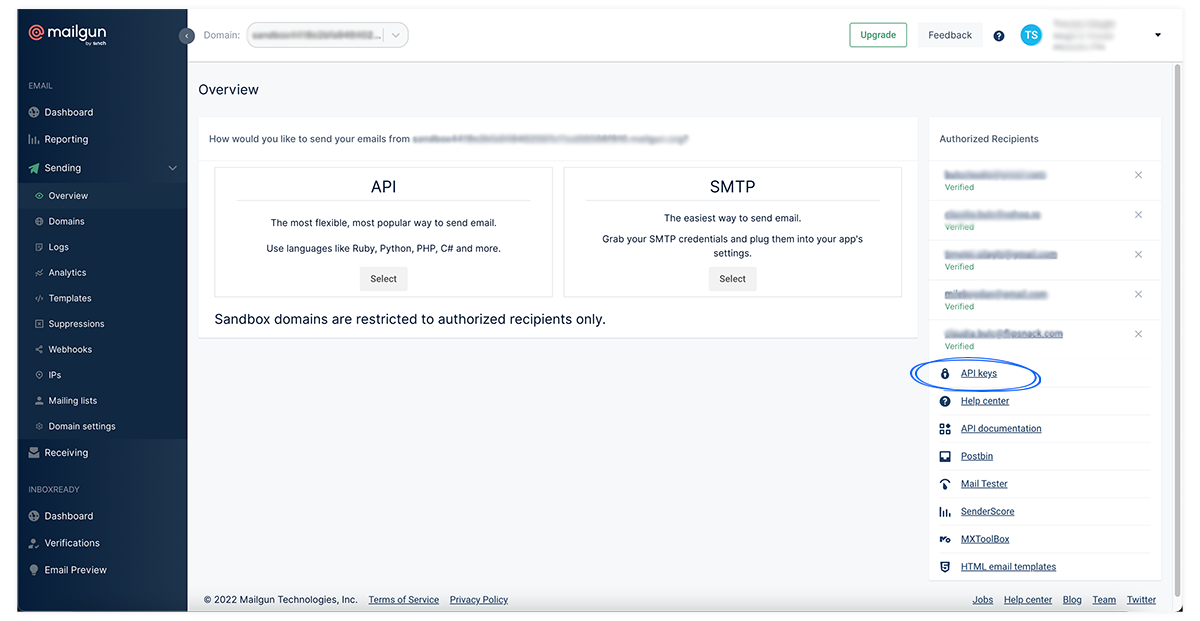This screenshot has height=621, width=1200.
Task: Click the API keys lock icon
Action: (x=945, y=373)
